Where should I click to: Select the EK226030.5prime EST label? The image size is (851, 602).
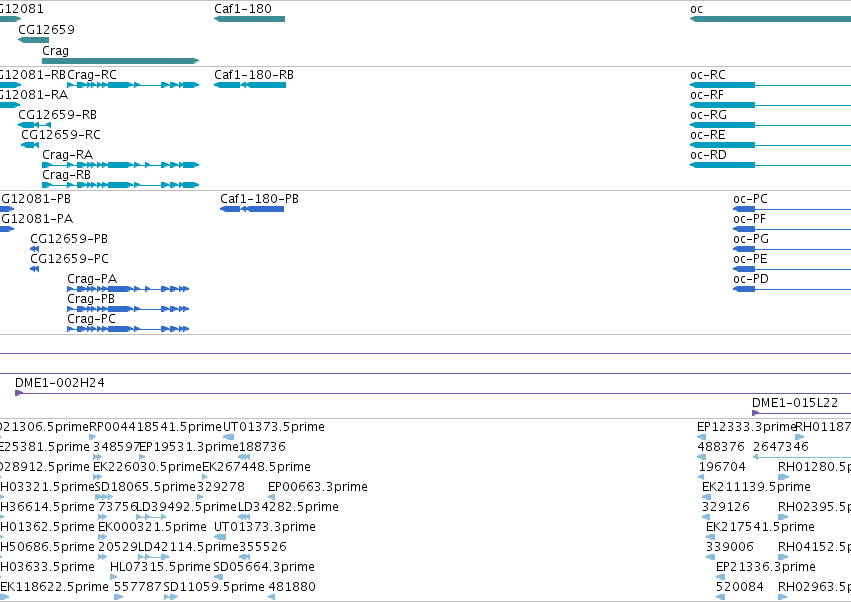[x=148, y=467]
